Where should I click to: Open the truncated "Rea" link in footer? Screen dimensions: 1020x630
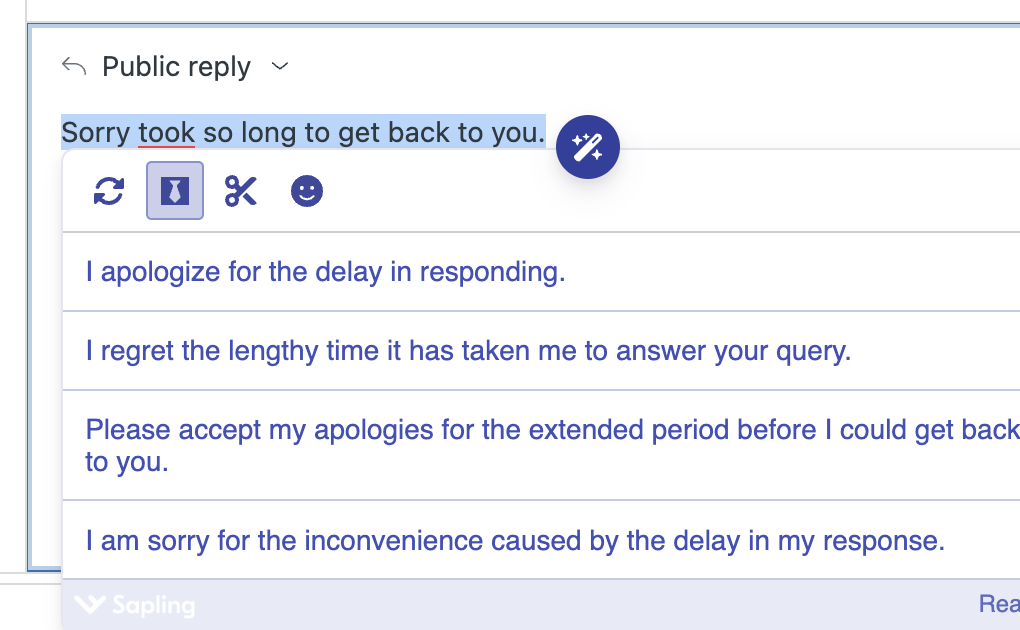coord(999,604)
